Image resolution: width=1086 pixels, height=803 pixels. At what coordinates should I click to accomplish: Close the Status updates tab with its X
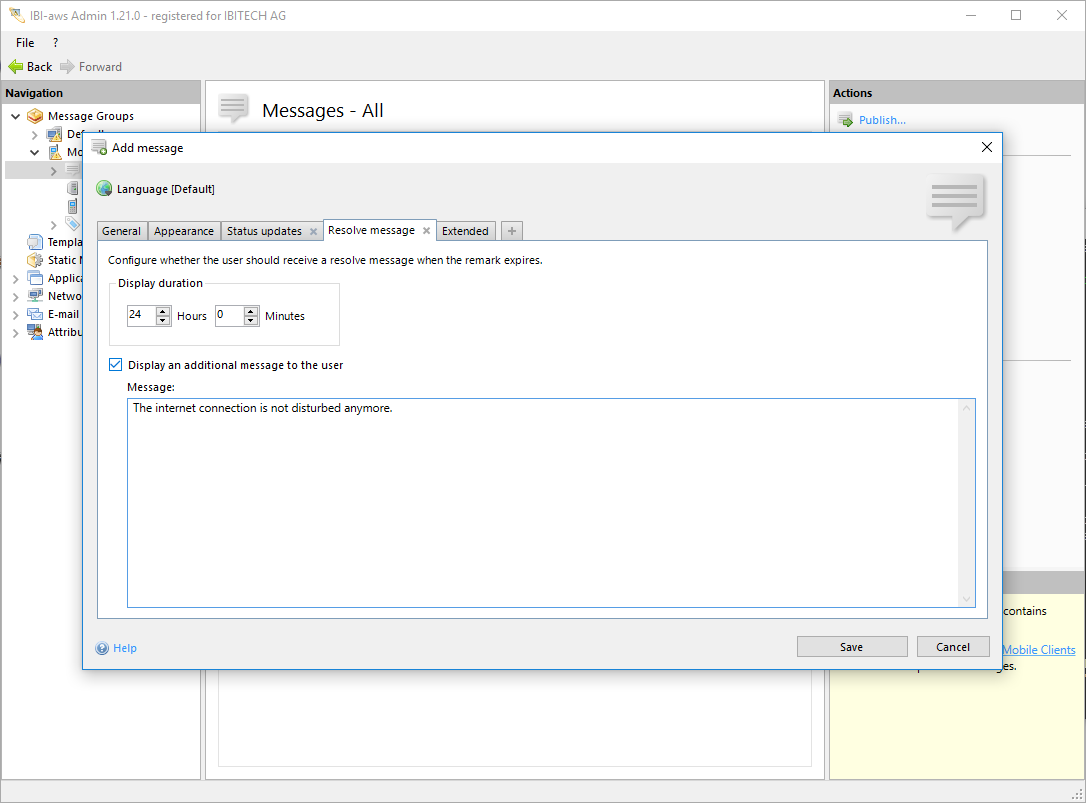(313, 231)
